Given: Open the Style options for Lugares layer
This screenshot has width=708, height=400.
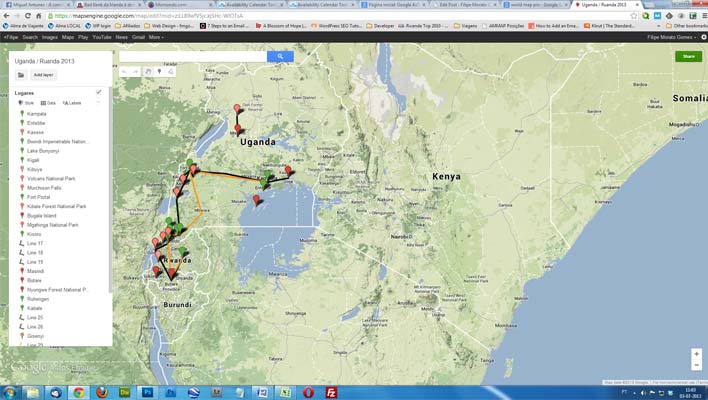Looking at the screenshot, I should pos(27,103).
